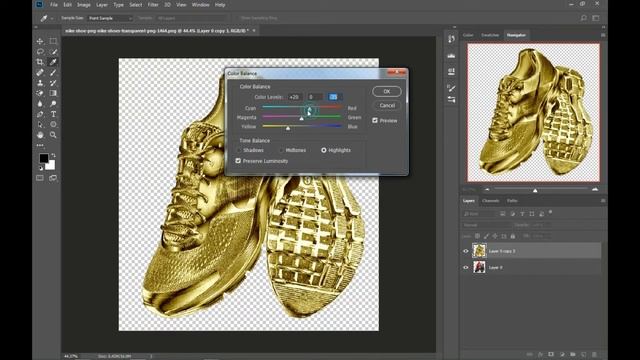This screenshot has width=640, height=360.
Task: Close the Color Balance dialog
Action: pos(396,73)
